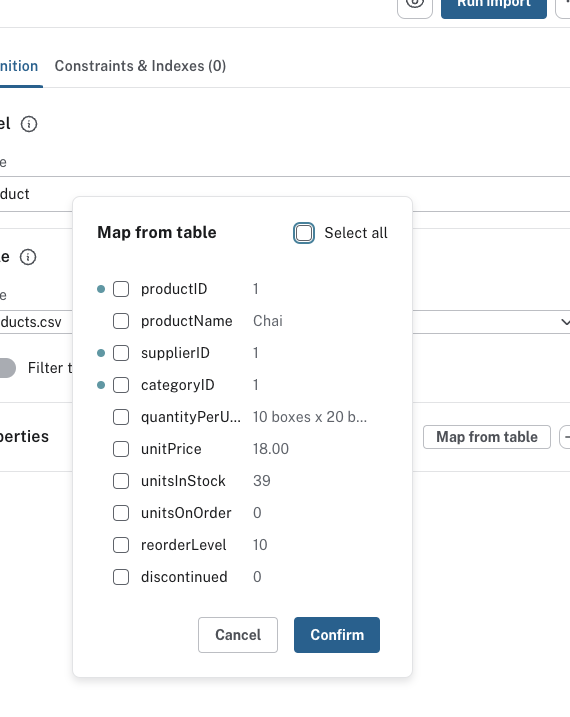Image resolution: width=570 pixels, height=717 pixels.
Task: Click the label name input field
Action: coord(285,194)
